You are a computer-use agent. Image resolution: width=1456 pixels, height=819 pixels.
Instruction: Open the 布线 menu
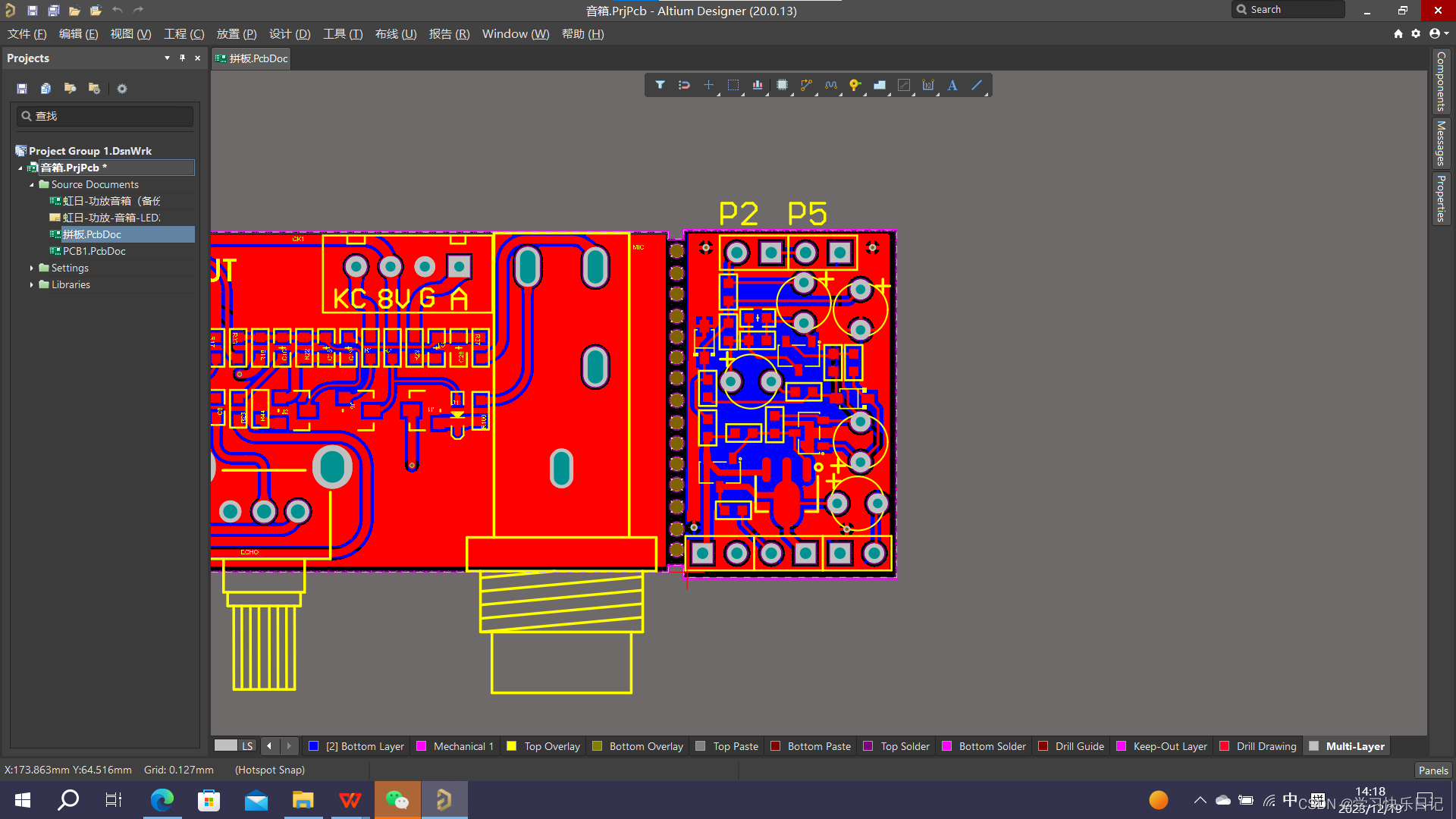pyautogui.click(x=395, y=34)
